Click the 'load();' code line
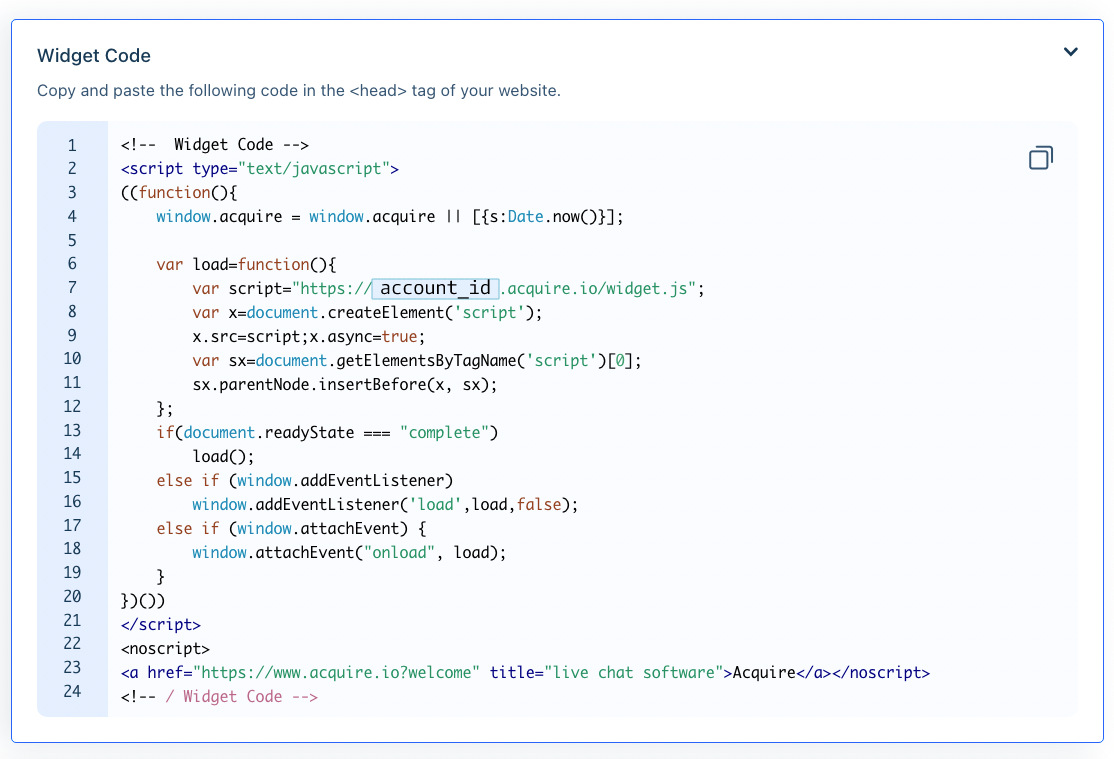 223,457
